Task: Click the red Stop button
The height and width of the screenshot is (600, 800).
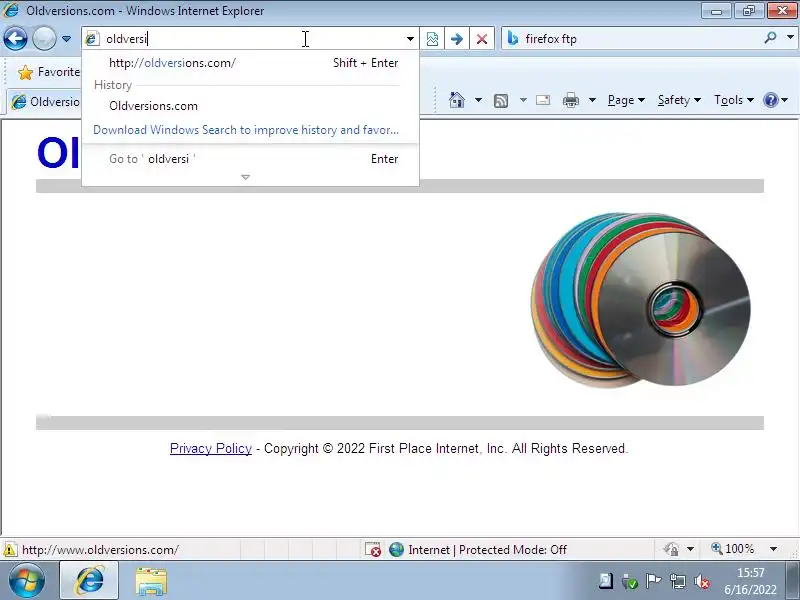Action: tap(482, 39)
